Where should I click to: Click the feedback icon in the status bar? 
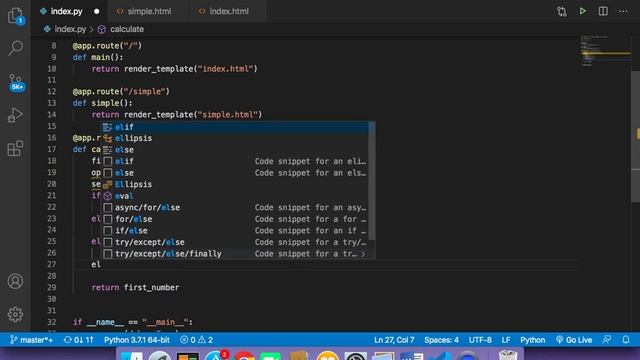pos(607,340)
